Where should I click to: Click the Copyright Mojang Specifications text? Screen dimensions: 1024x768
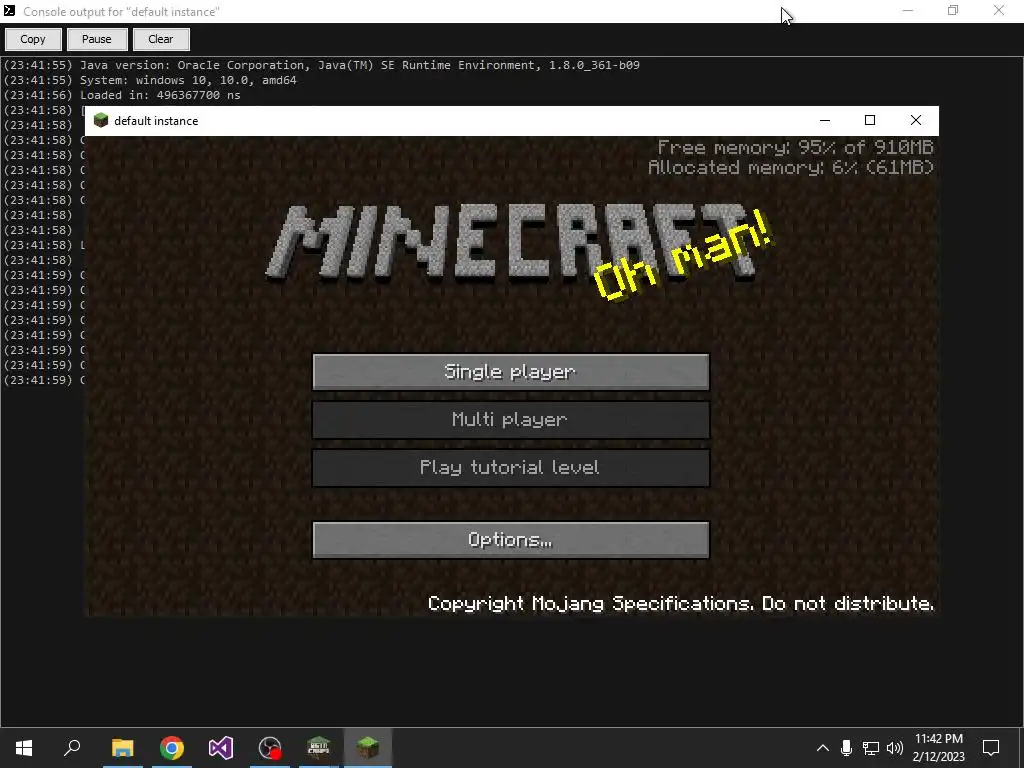(x=680, y=603)
